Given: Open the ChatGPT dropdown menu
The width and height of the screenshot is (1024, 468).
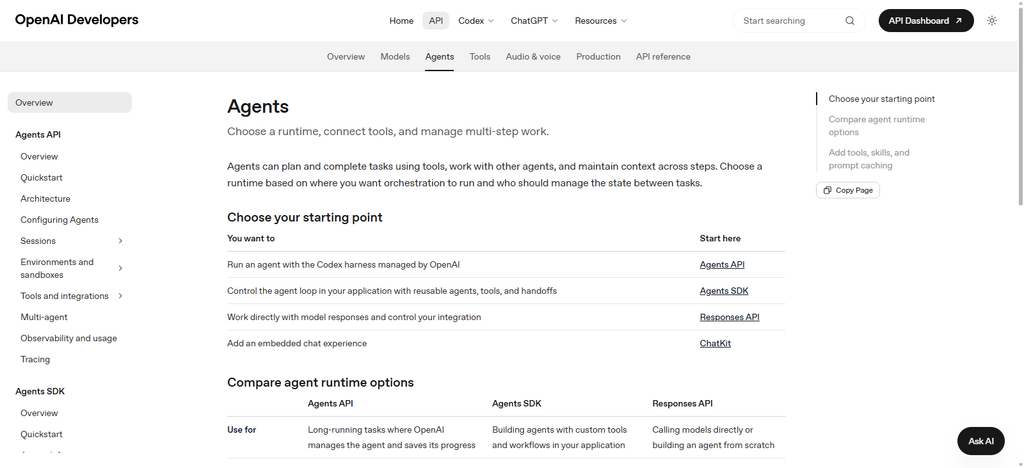Looking at the screenshot, I should tap(534, 21).
